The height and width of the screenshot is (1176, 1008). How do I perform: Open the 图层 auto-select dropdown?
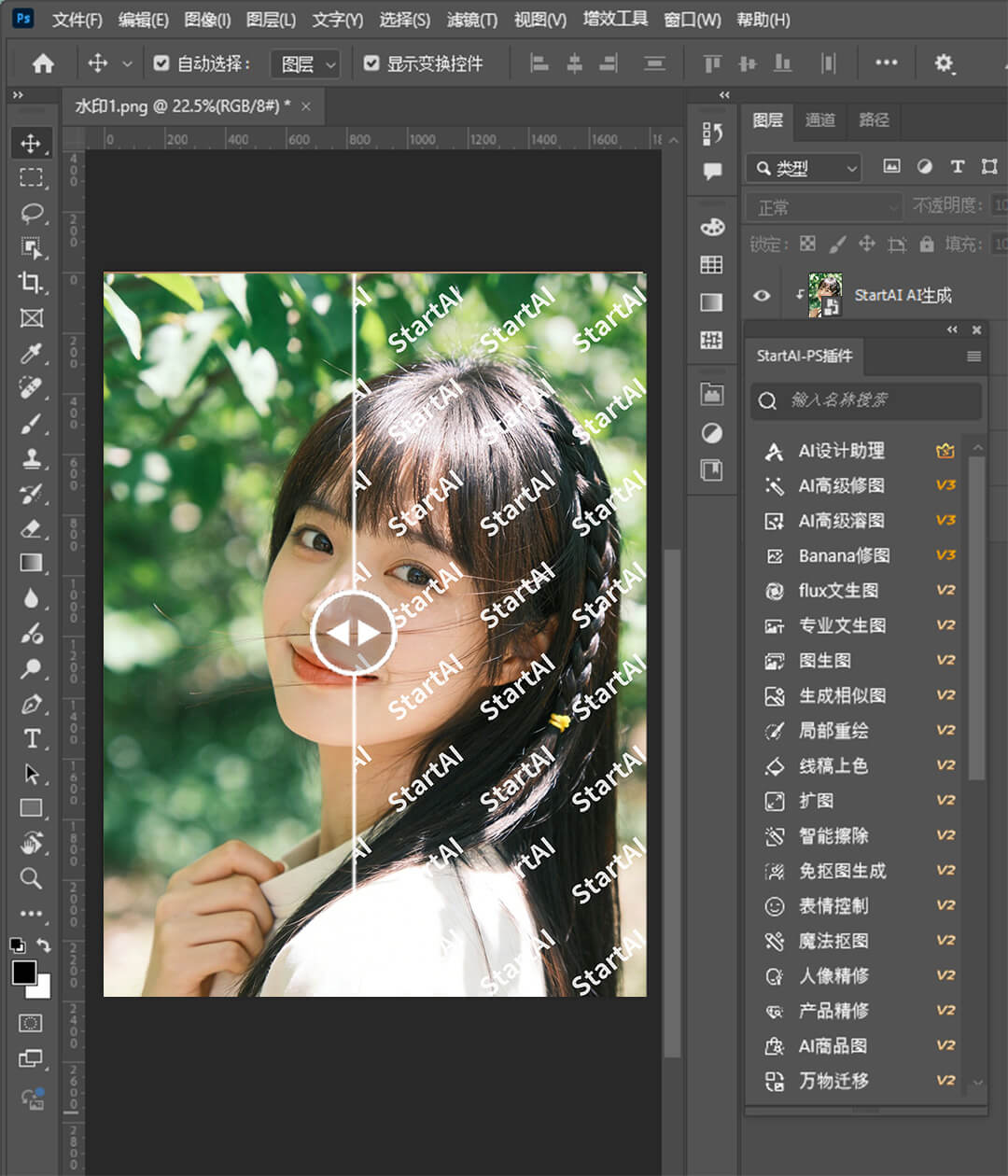click(x=305, y=63)
